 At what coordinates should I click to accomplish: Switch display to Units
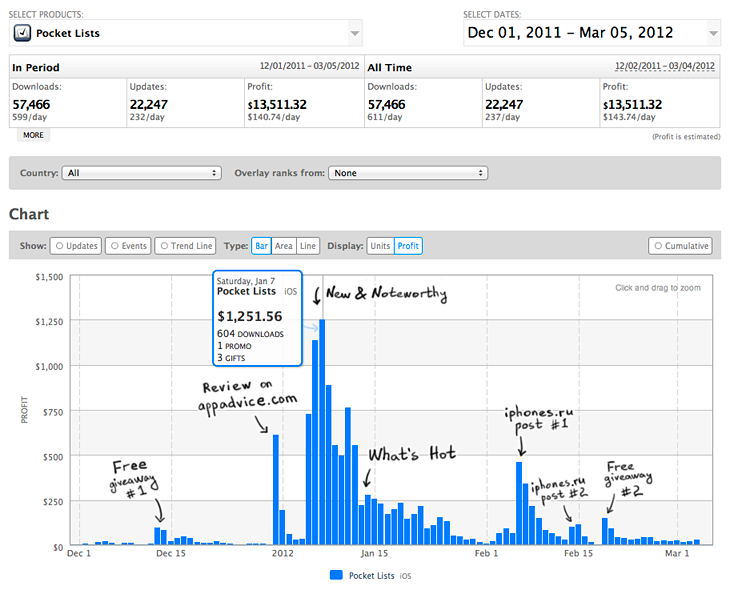[380, 246]
